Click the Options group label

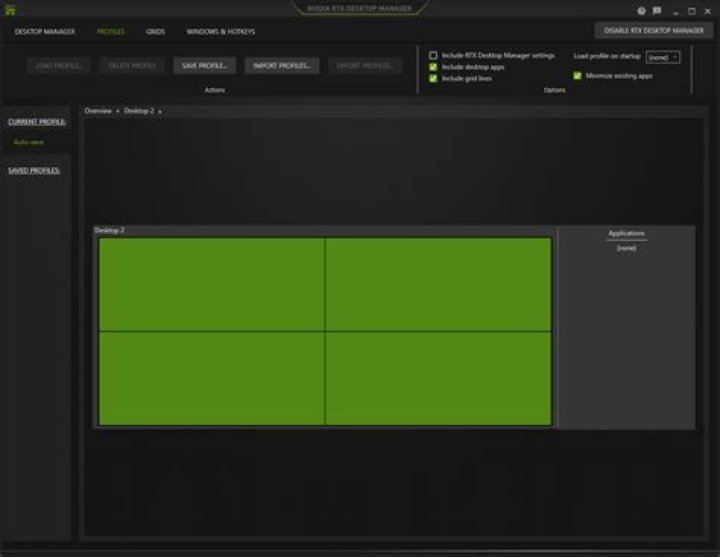point(554,90)
